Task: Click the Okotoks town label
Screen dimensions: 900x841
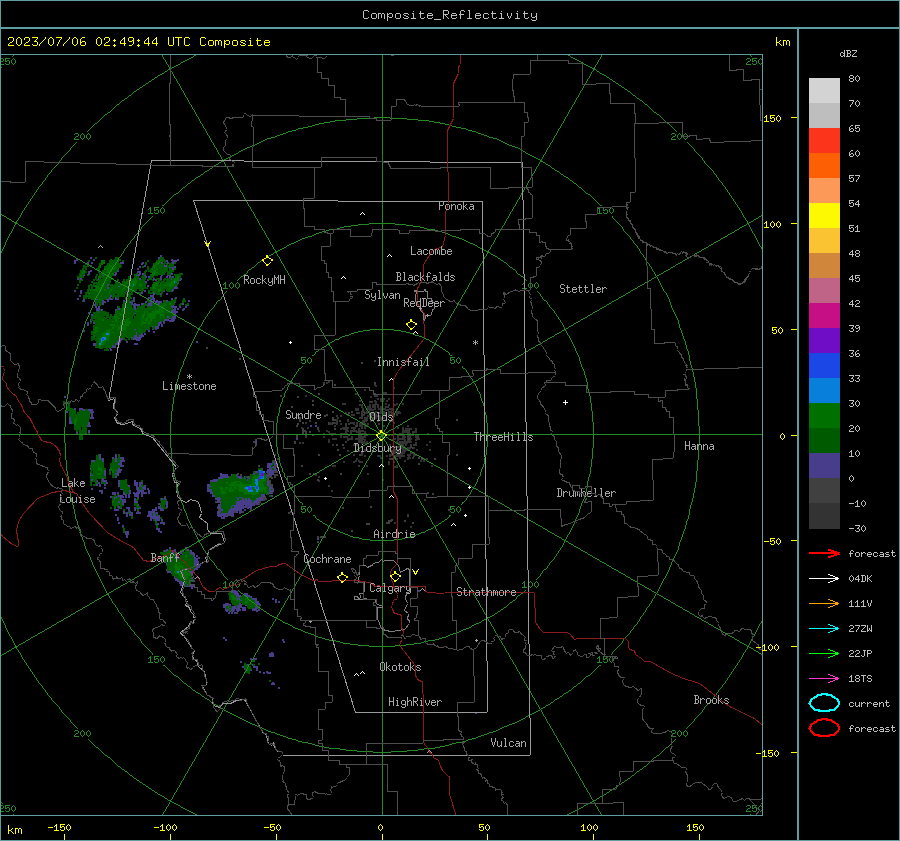Action: [x=400, y=667]
